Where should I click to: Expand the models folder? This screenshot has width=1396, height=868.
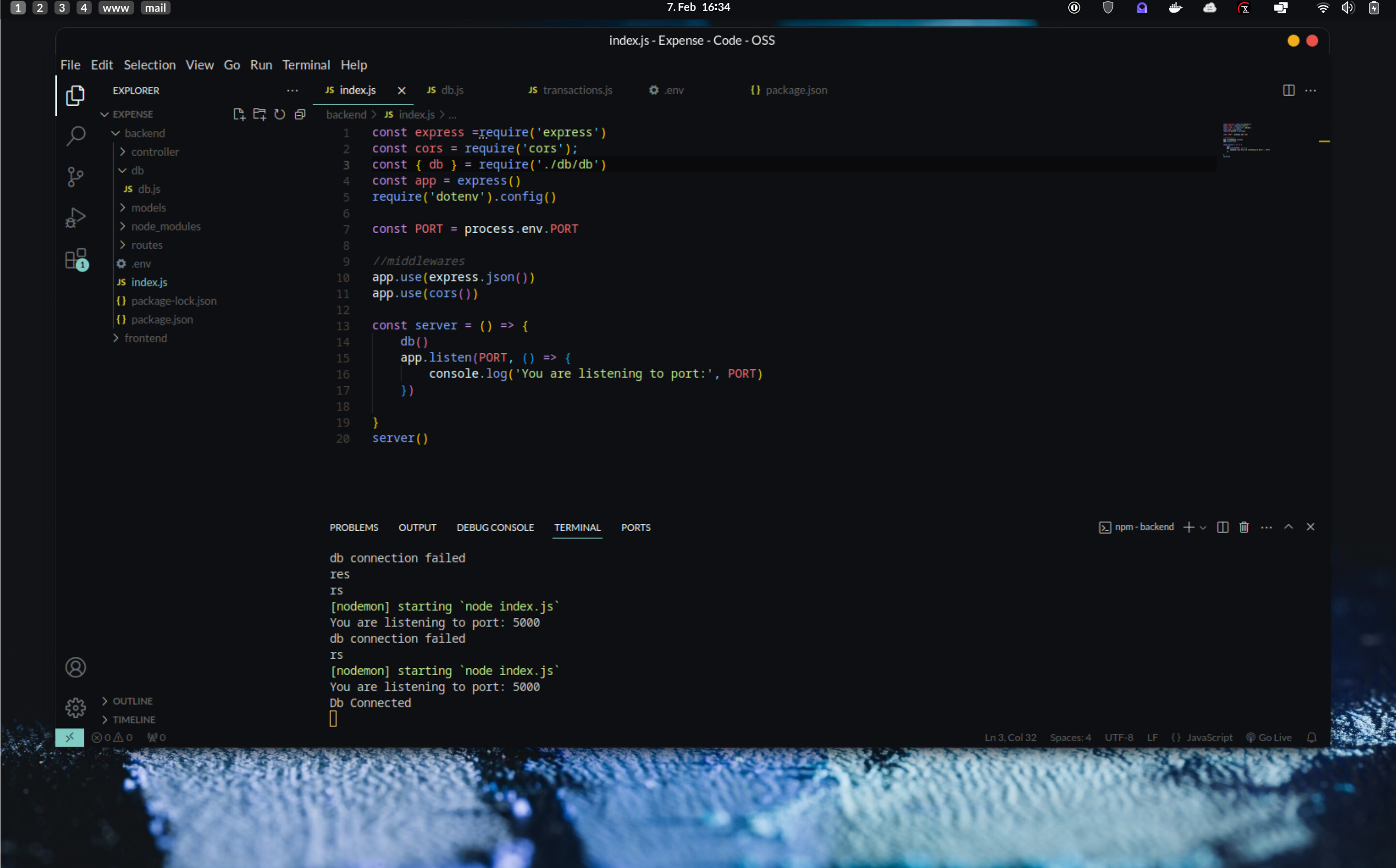[148, 208]
